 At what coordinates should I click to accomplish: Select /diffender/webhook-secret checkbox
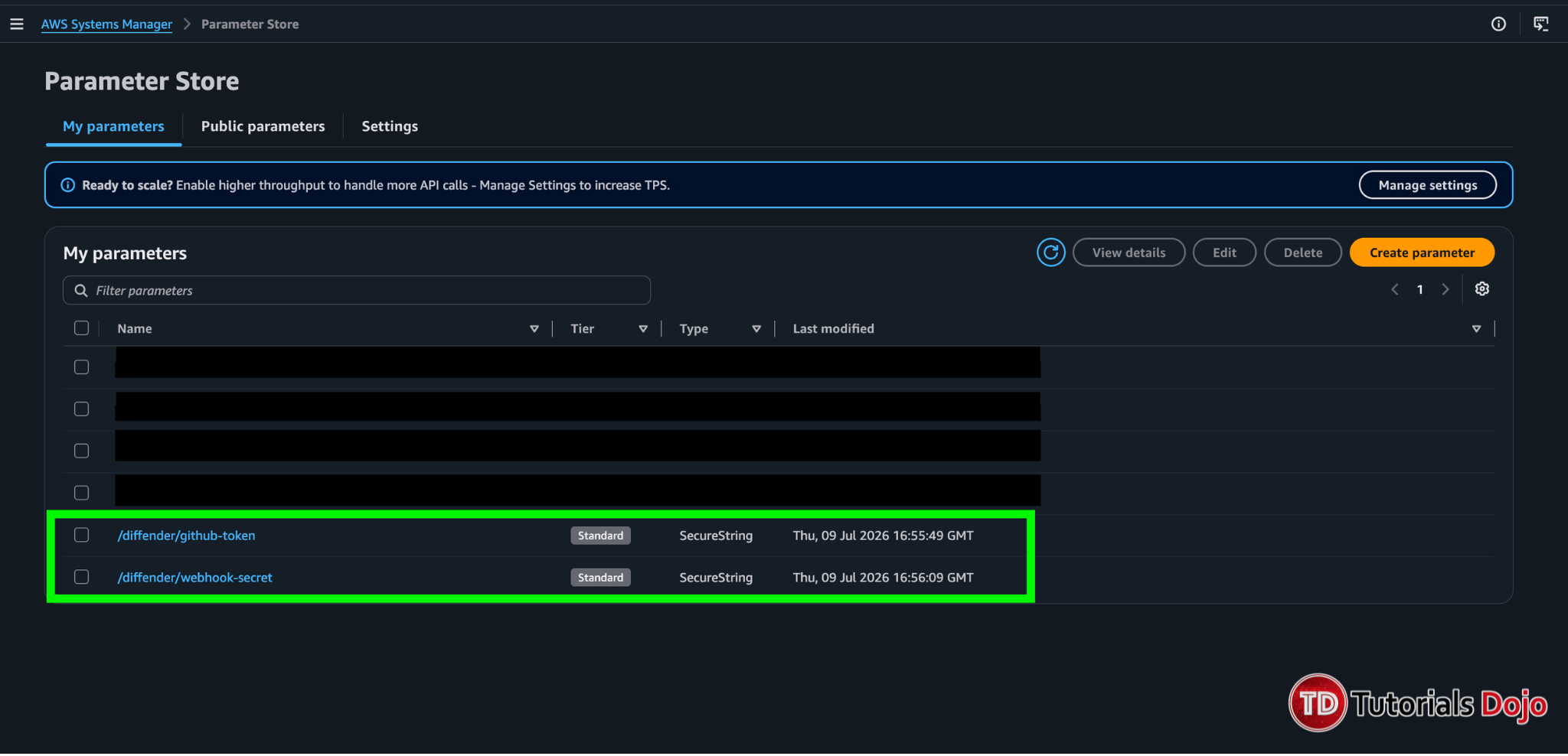click(81, 577)
